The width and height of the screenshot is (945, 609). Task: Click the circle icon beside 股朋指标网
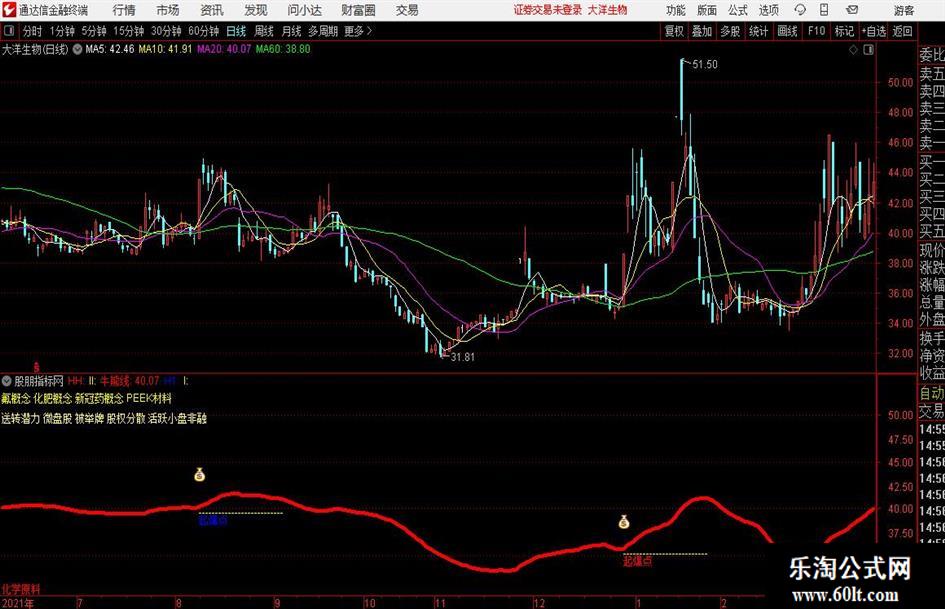click(7, 381)
